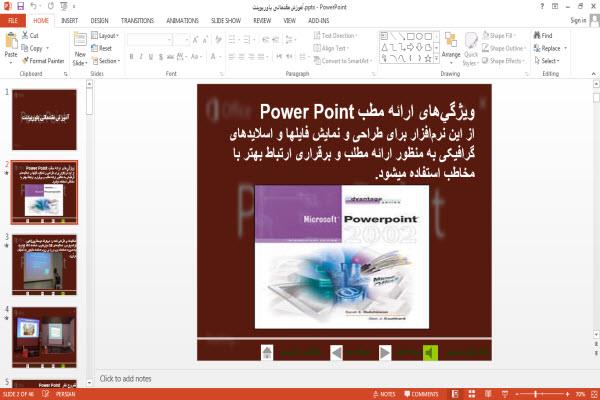Click the Cut scissors command
The width and height of the screenshot is (600, 400).
(x=30, y=36)
